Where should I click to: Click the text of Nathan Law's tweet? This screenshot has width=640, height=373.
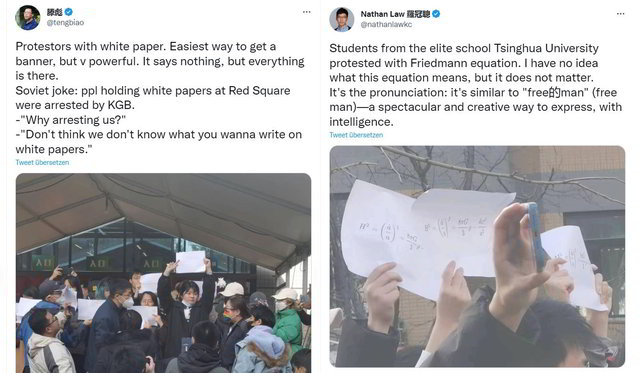click(476, 85)
